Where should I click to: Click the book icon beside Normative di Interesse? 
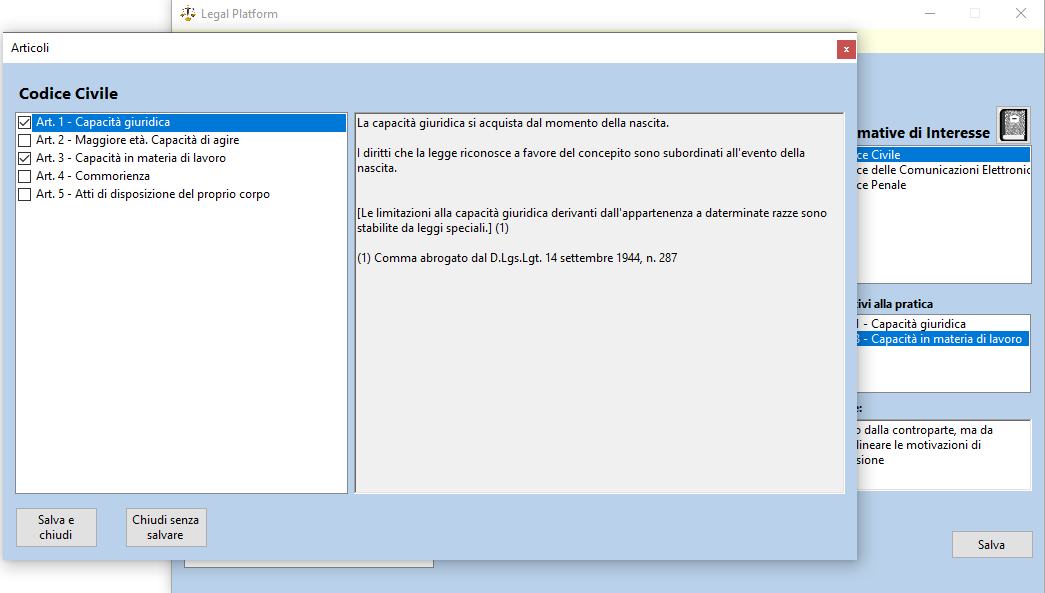(x=1013, y=126)
